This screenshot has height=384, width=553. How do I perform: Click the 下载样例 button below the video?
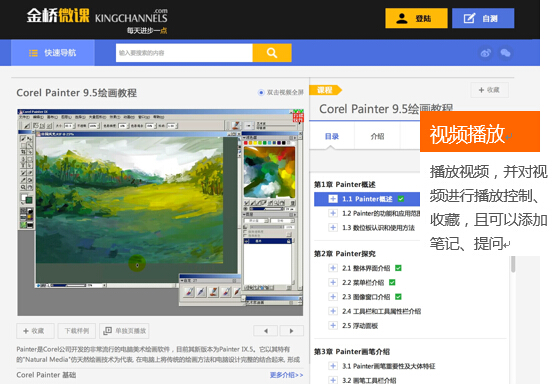77,331
